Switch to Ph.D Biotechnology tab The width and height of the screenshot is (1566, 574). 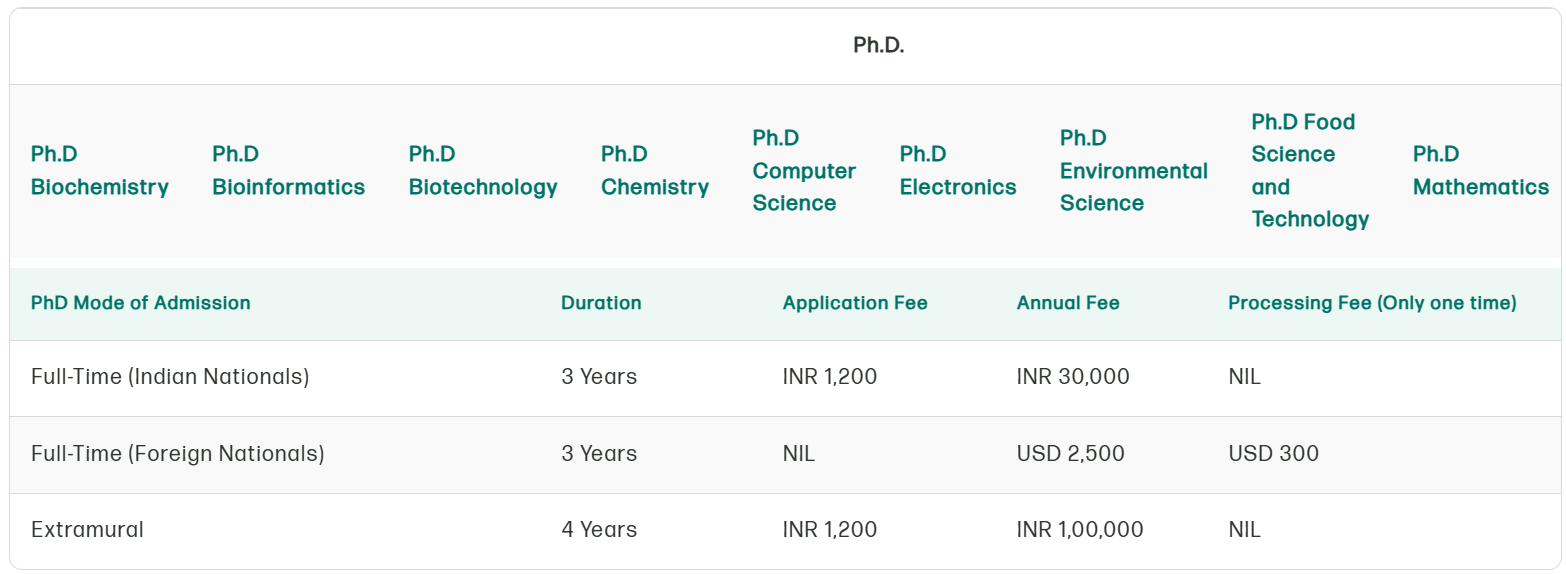[483, 171]
